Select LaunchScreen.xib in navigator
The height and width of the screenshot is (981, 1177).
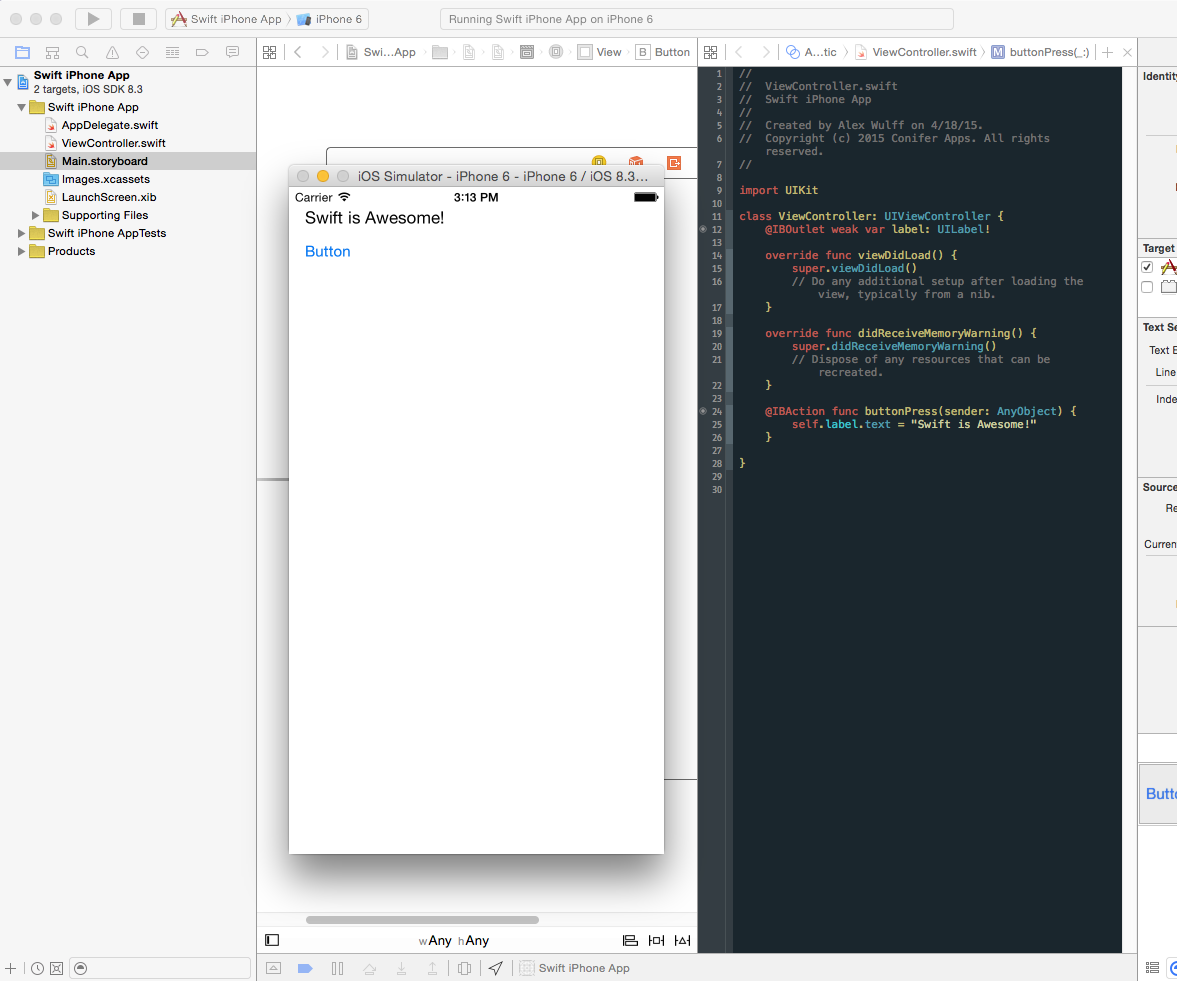(109, 197)
